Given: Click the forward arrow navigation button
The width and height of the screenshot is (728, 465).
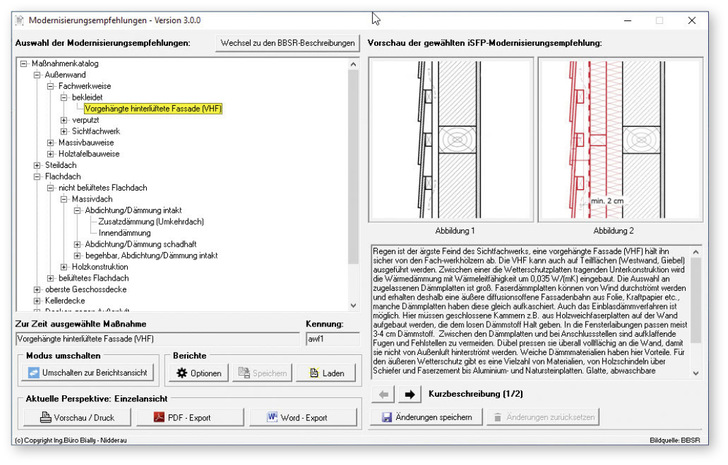Looking at the screenshot, I should click(x=409, y=394).
